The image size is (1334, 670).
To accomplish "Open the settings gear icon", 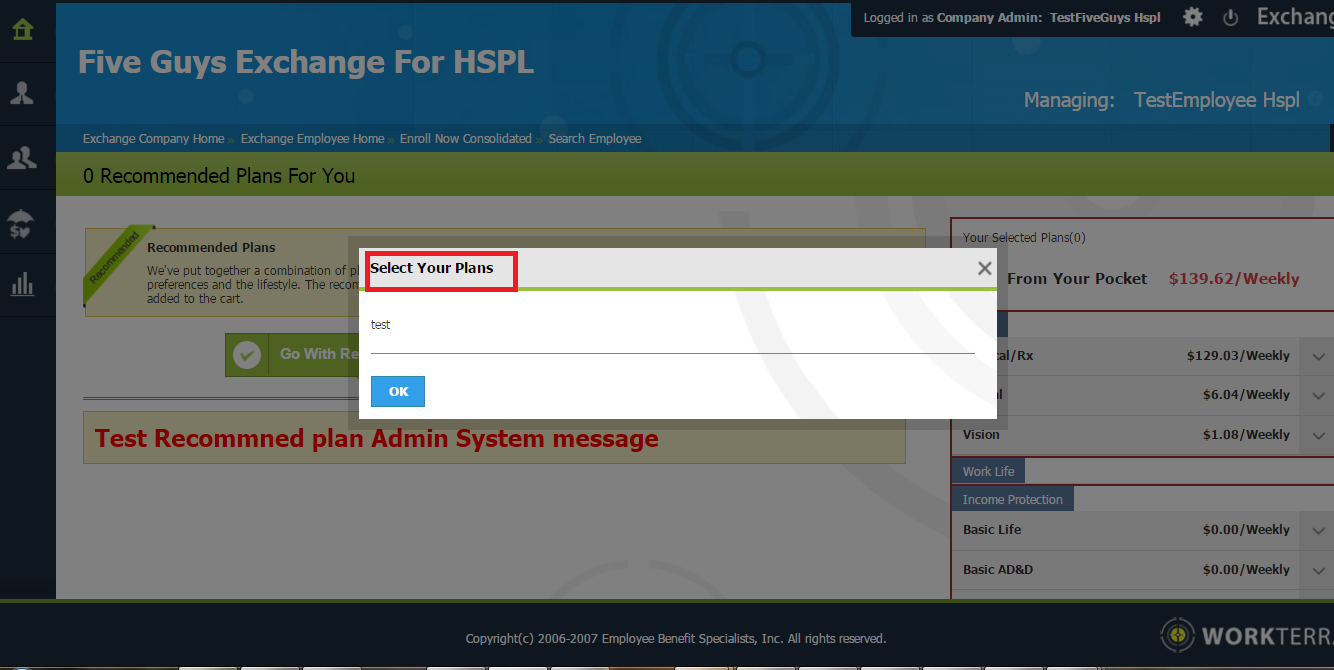I will [x=1193, y=17].
